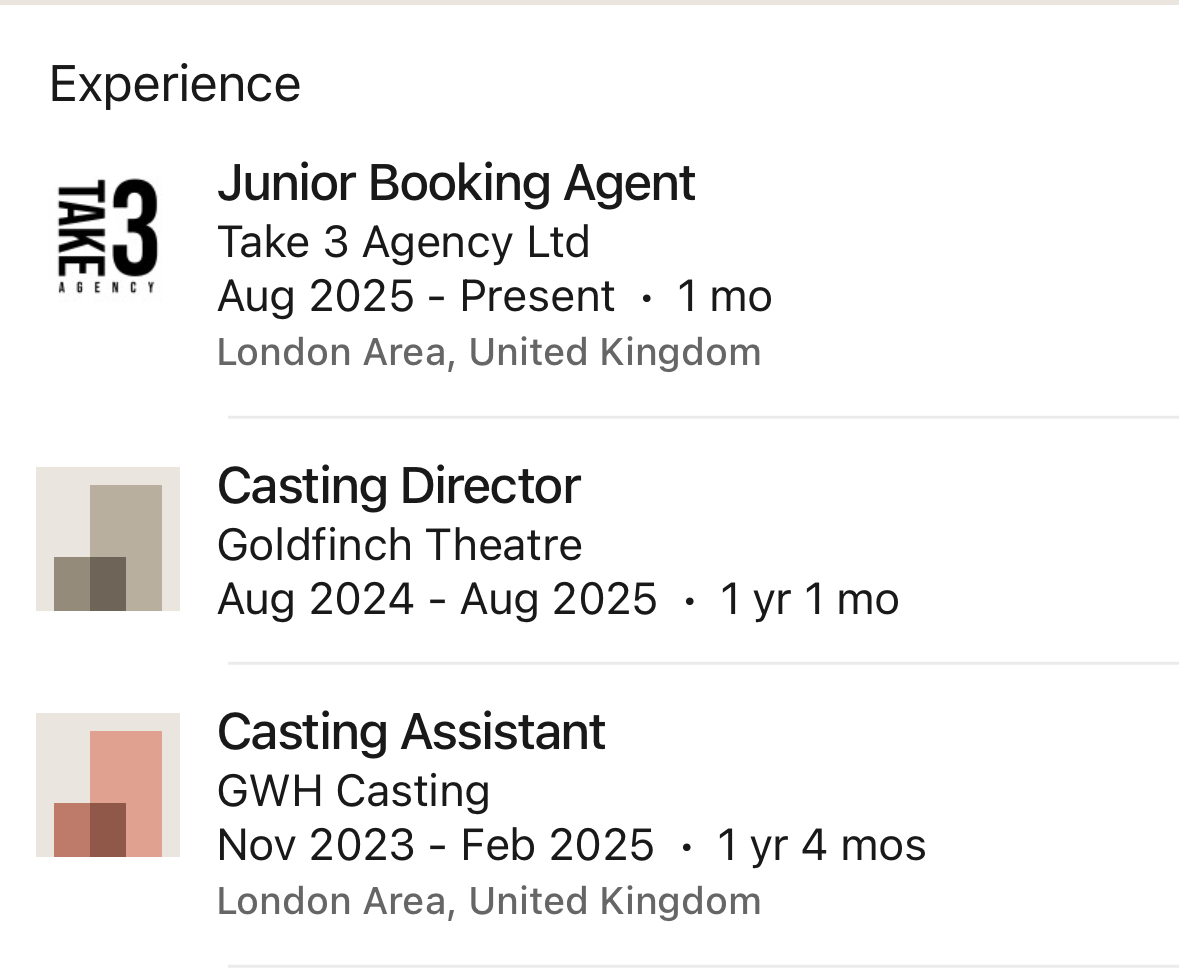
Task: Click the 1 yr 1 mo duration
Action: coord(809,599)
